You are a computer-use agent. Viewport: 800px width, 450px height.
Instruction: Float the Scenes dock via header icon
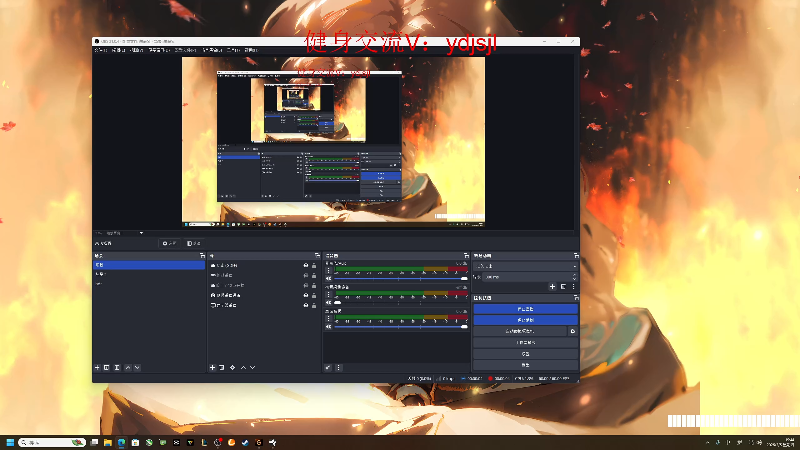[202, 256]
